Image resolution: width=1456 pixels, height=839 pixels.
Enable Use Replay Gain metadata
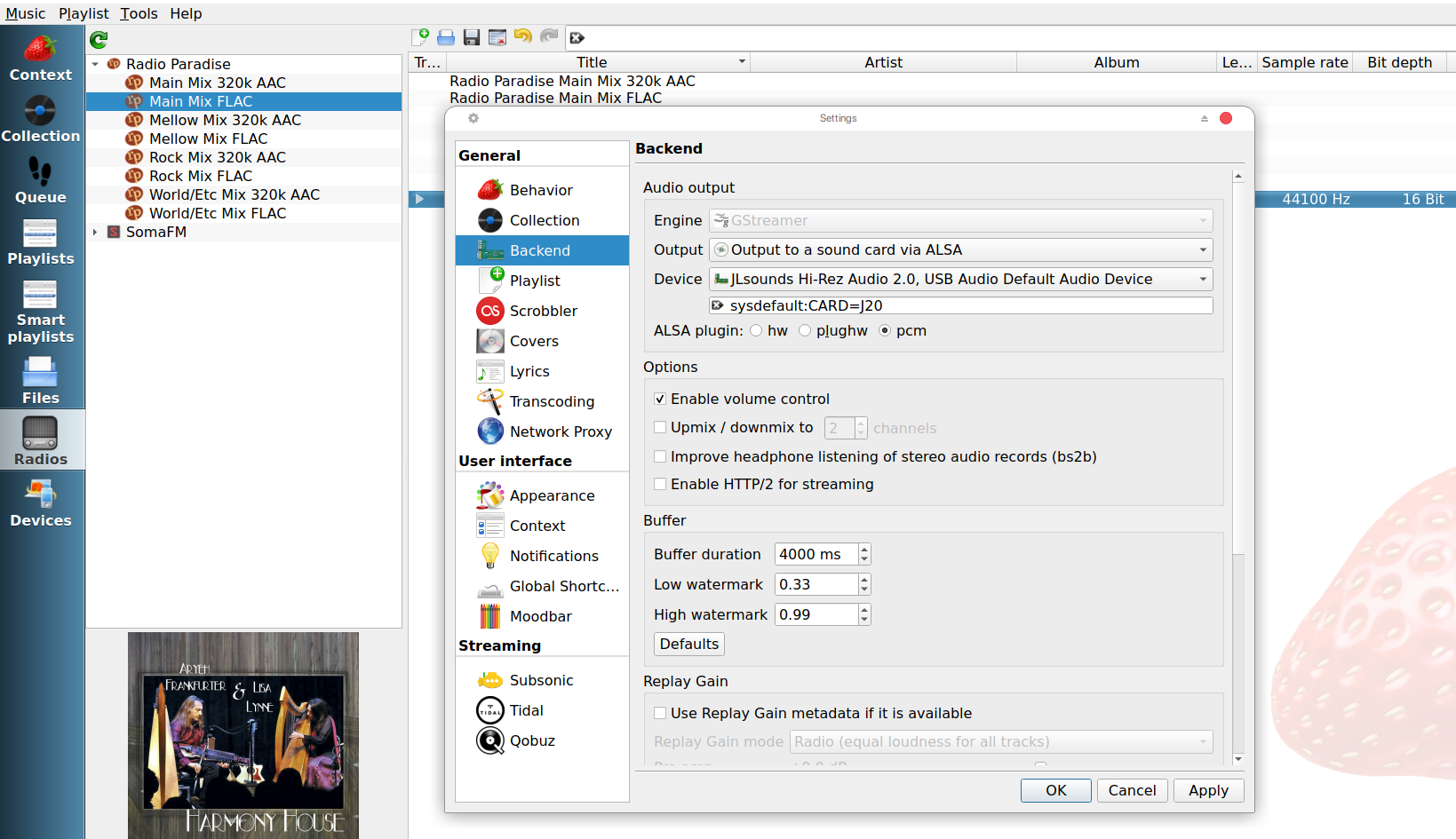660,713
